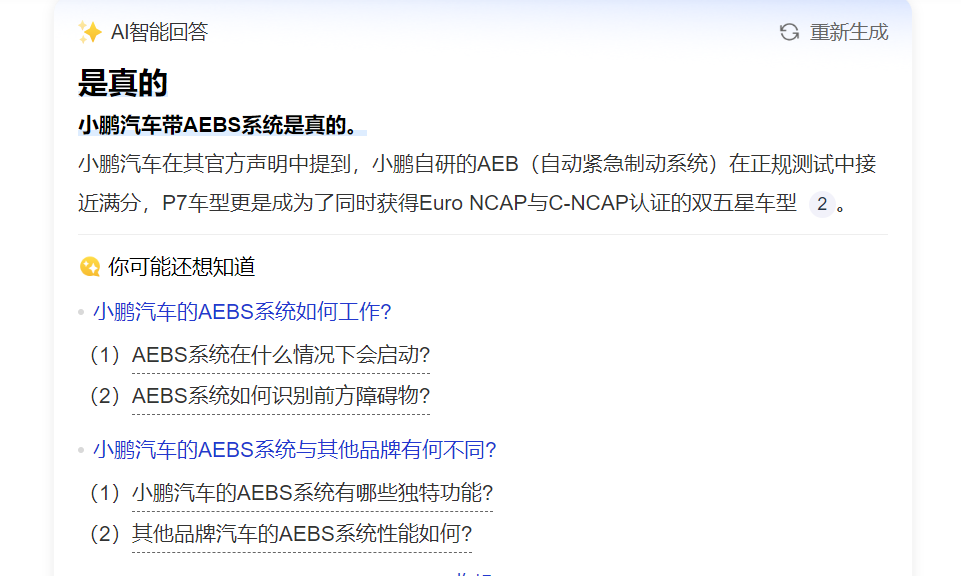Image resolution: width=961 pixels, height=576 pixels.
Task: Open link 小鹏汽车的AEBS系统如何工作?
Action: pos(242,312)
